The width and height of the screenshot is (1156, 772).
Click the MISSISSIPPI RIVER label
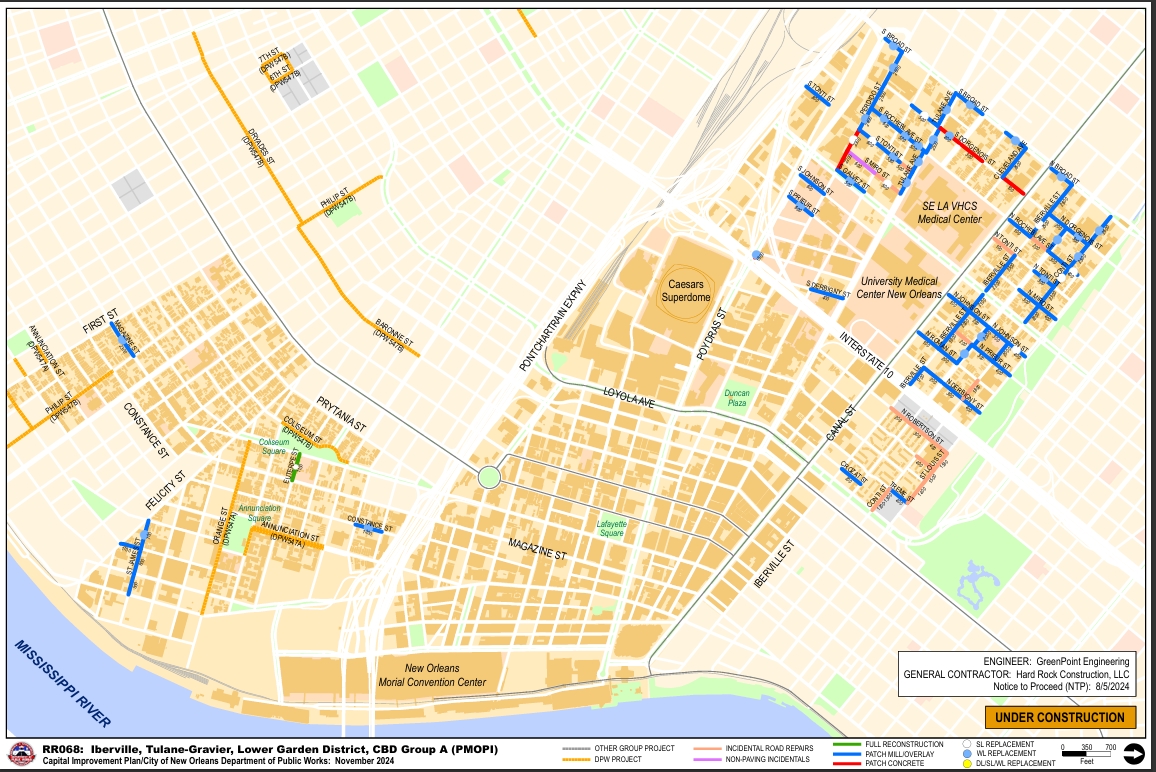click(63, 684)
